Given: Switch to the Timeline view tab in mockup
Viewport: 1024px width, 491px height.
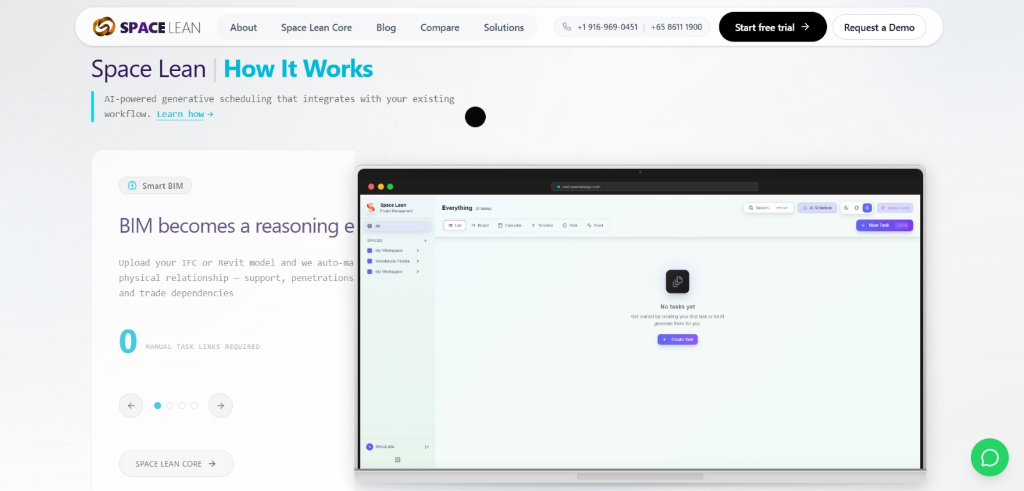Looking at the screenshot, I should [542, 225].
